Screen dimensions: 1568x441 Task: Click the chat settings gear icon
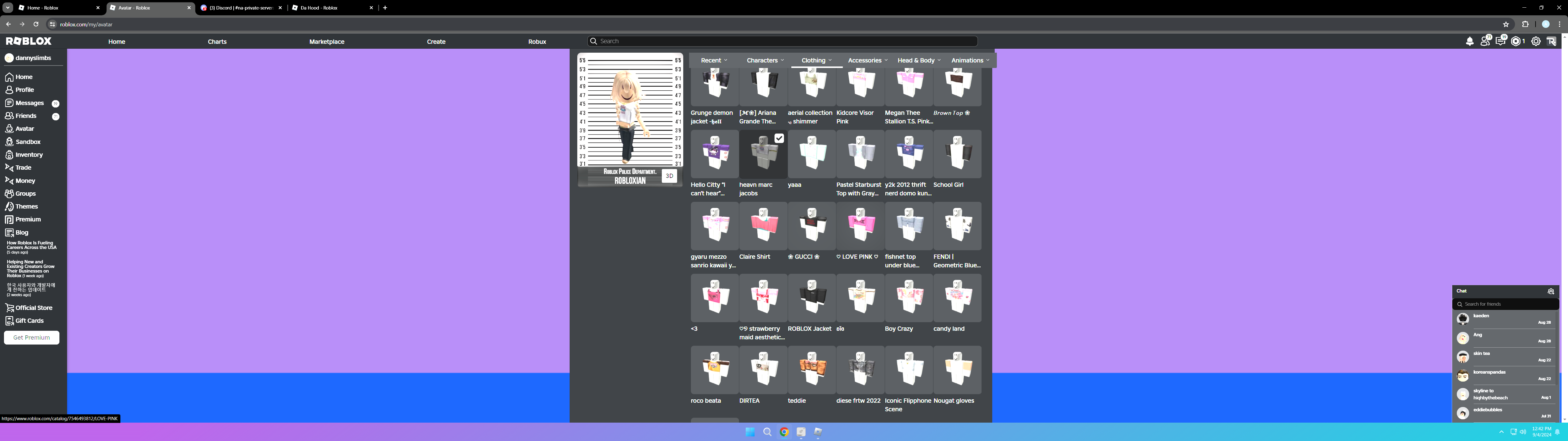(1550, 291)
